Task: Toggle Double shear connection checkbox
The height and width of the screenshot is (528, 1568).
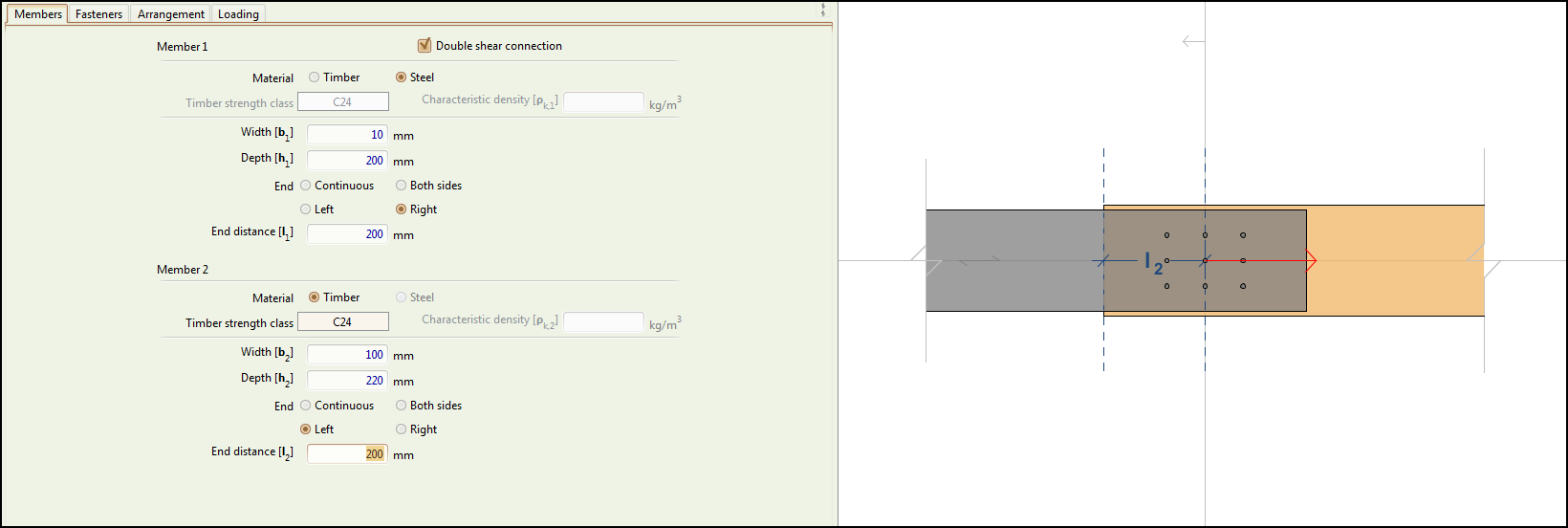Action: coord(425,45)
